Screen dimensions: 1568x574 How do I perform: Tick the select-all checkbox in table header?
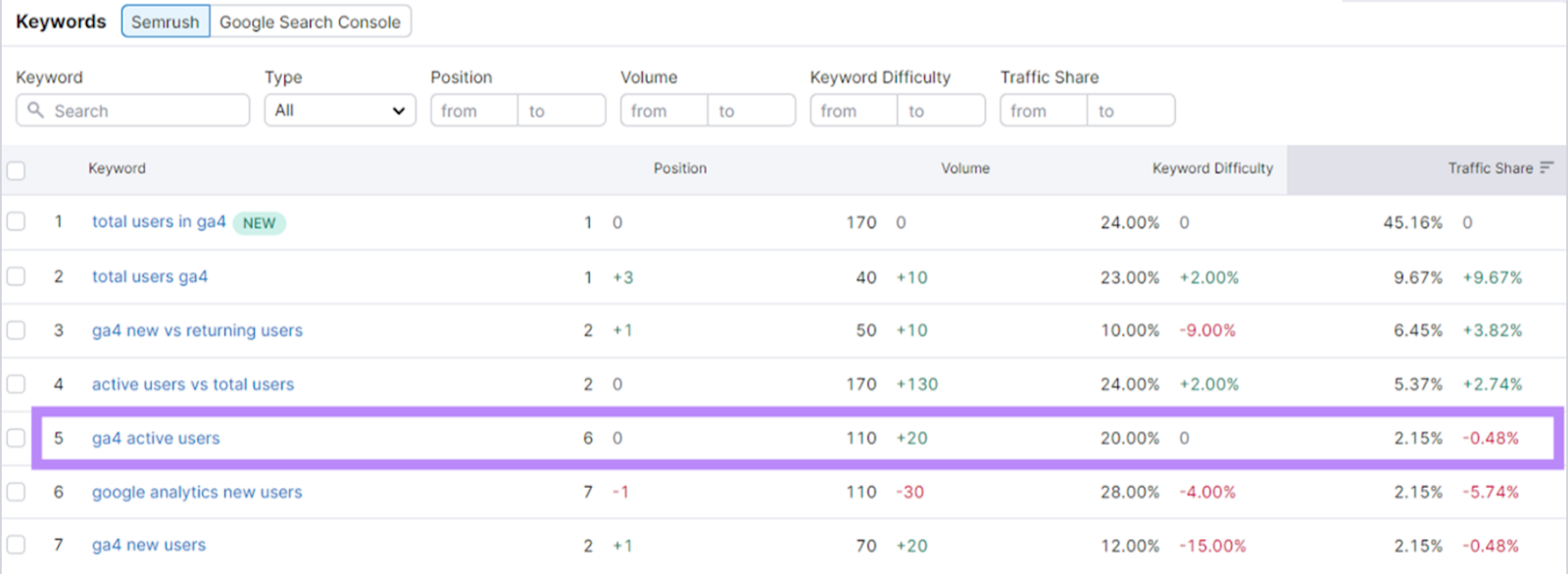tap(16, 170)
